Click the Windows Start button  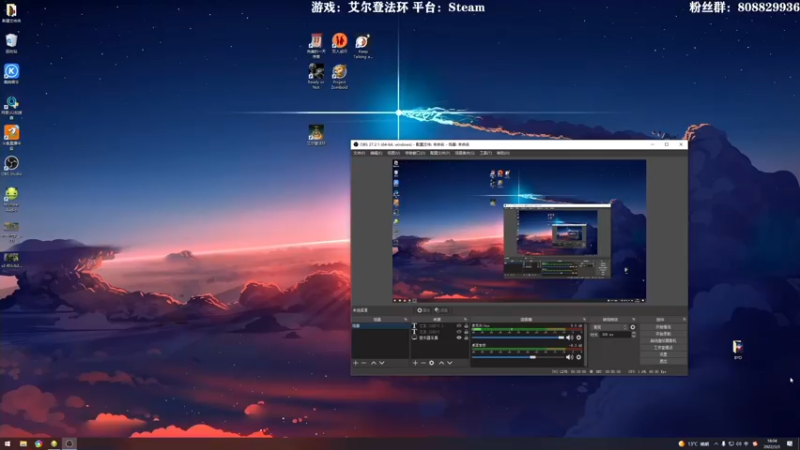(x=7, y=443)
